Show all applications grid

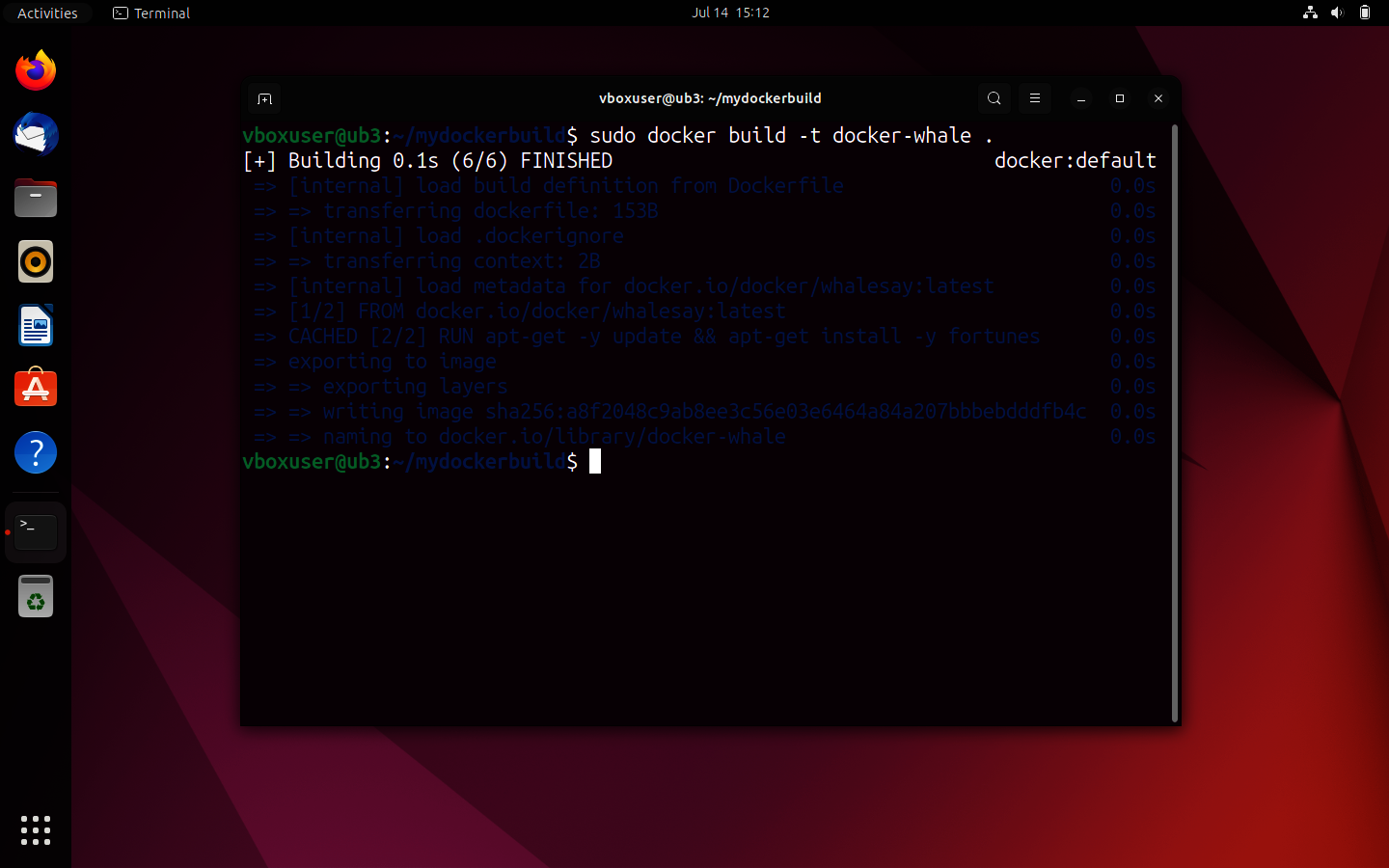click(35, 830)
